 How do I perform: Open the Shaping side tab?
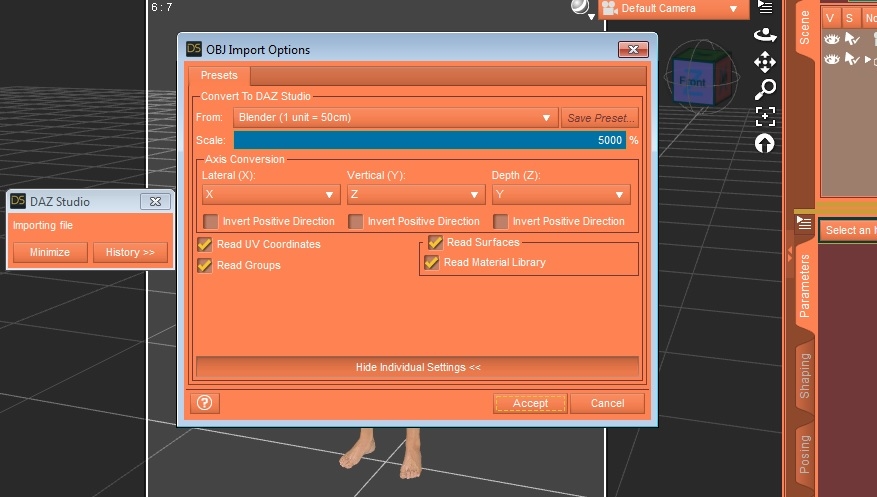[805, 376]
